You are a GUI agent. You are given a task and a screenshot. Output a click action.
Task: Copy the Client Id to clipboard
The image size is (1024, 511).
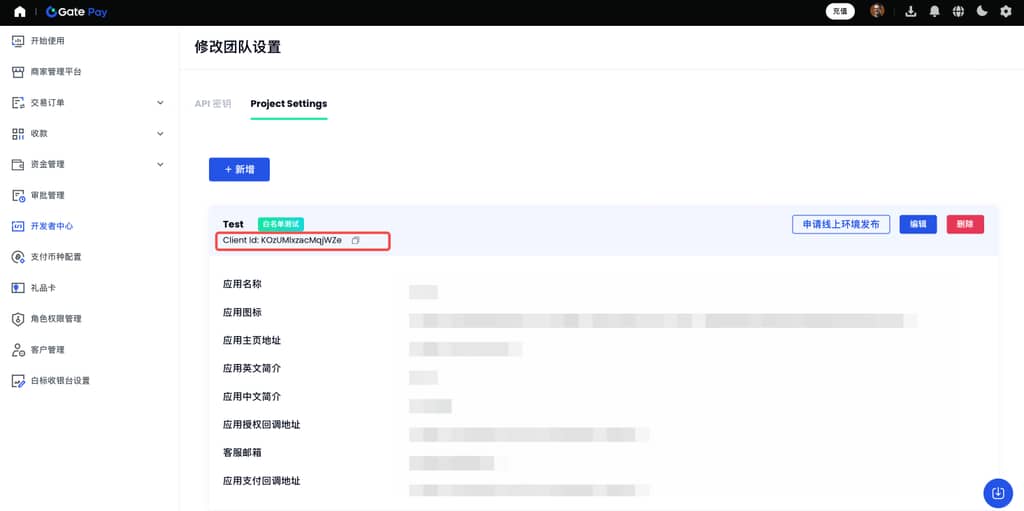[x=355, y=241]
